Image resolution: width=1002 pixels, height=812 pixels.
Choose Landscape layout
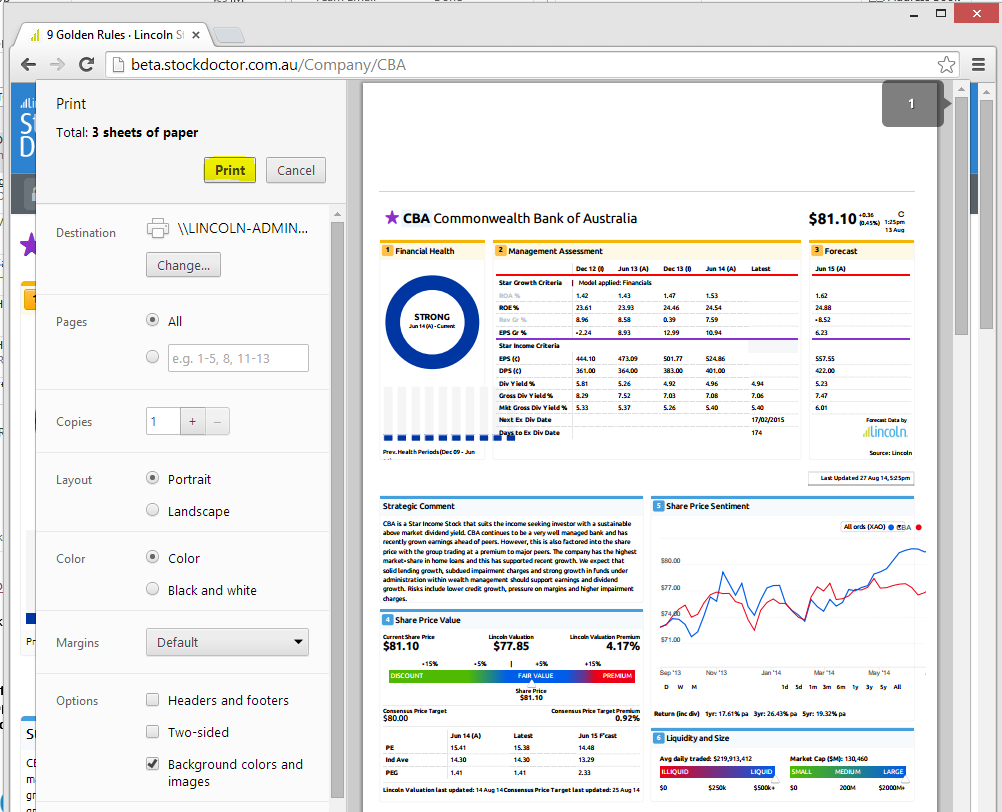point(152,510)
